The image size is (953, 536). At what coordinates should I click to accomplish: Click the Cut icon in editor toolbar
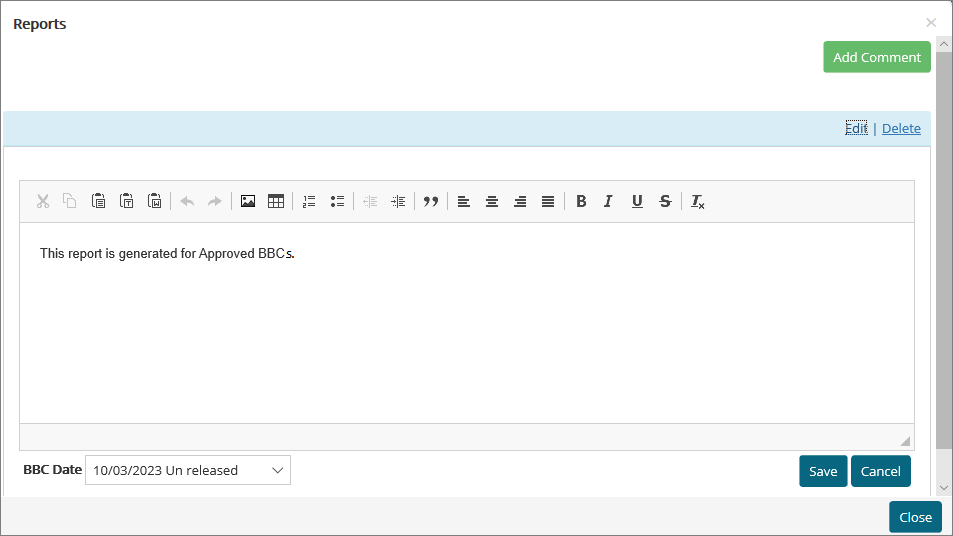[42, 201]
